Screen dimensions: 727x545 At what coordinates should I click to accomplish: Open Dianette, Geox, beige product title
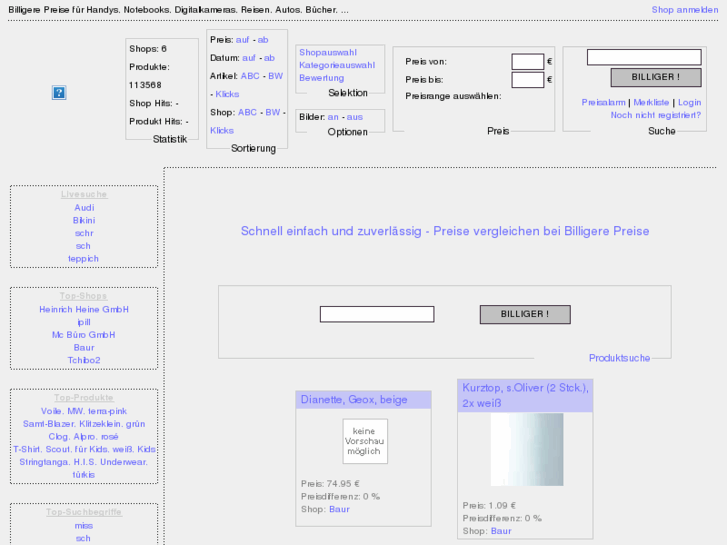[354, 400]
